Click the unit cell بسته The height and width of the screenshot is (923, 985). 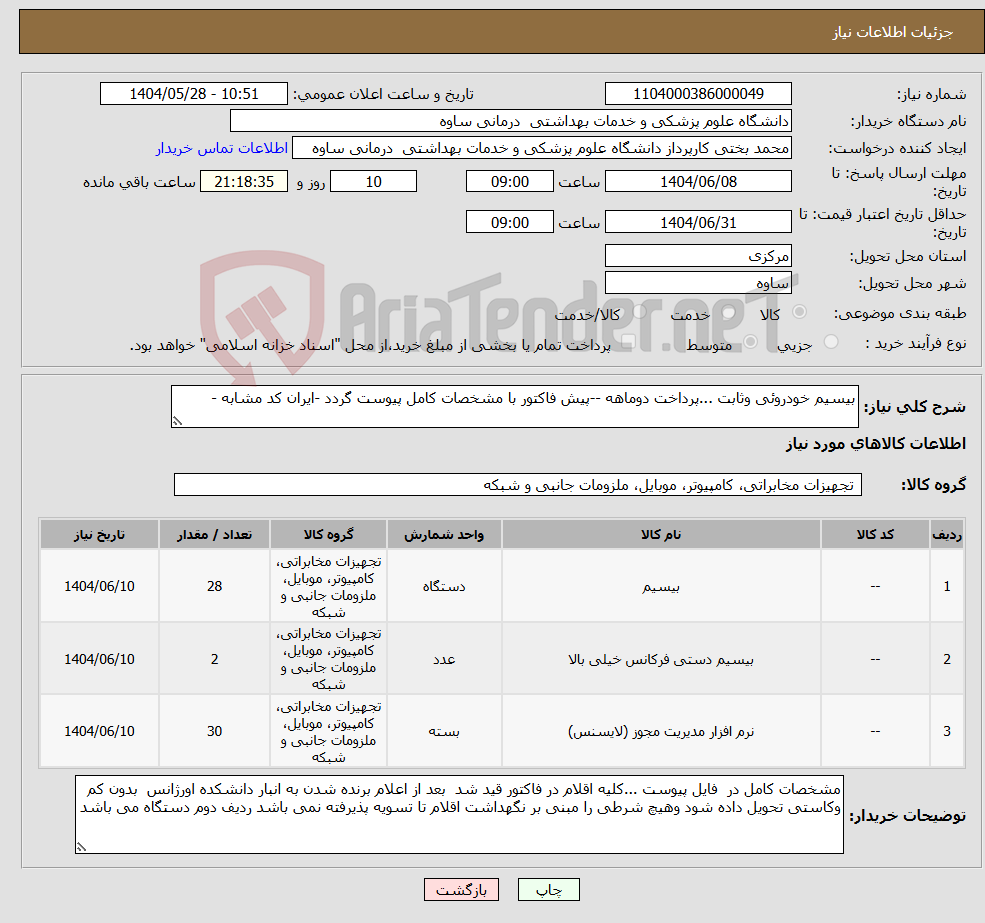point(444,731)
